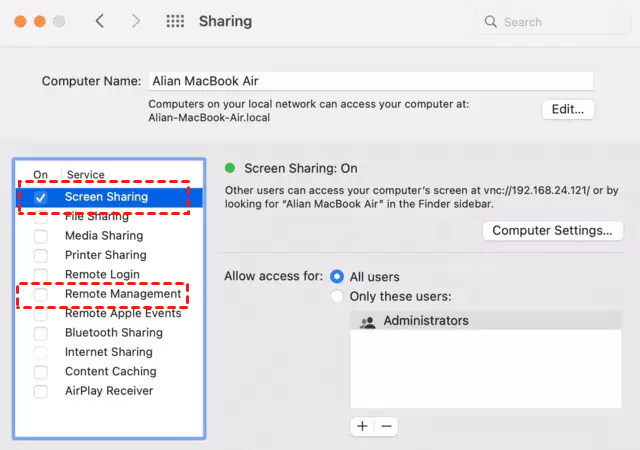This screenshot has height=450, width=640.
Task: Select Content Caching service row
Action: (110, 371)
